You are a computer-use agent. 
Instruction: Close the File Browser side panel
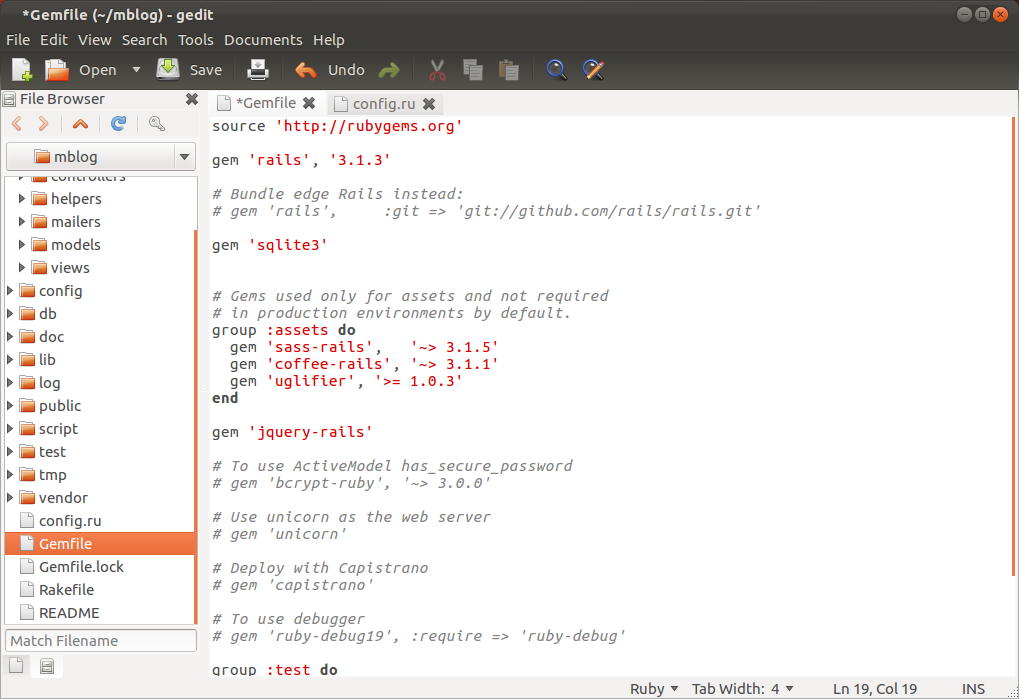(x=192, y=99)
